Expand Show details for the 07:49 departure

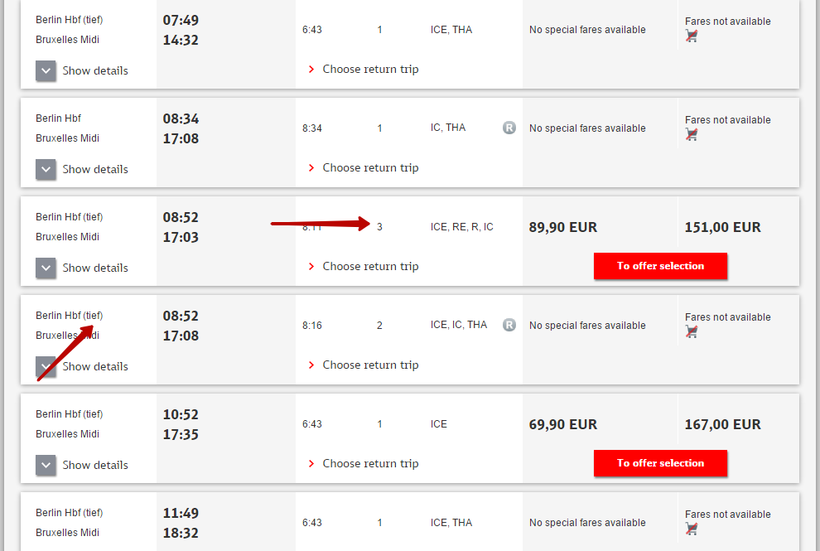pos(46,71)
